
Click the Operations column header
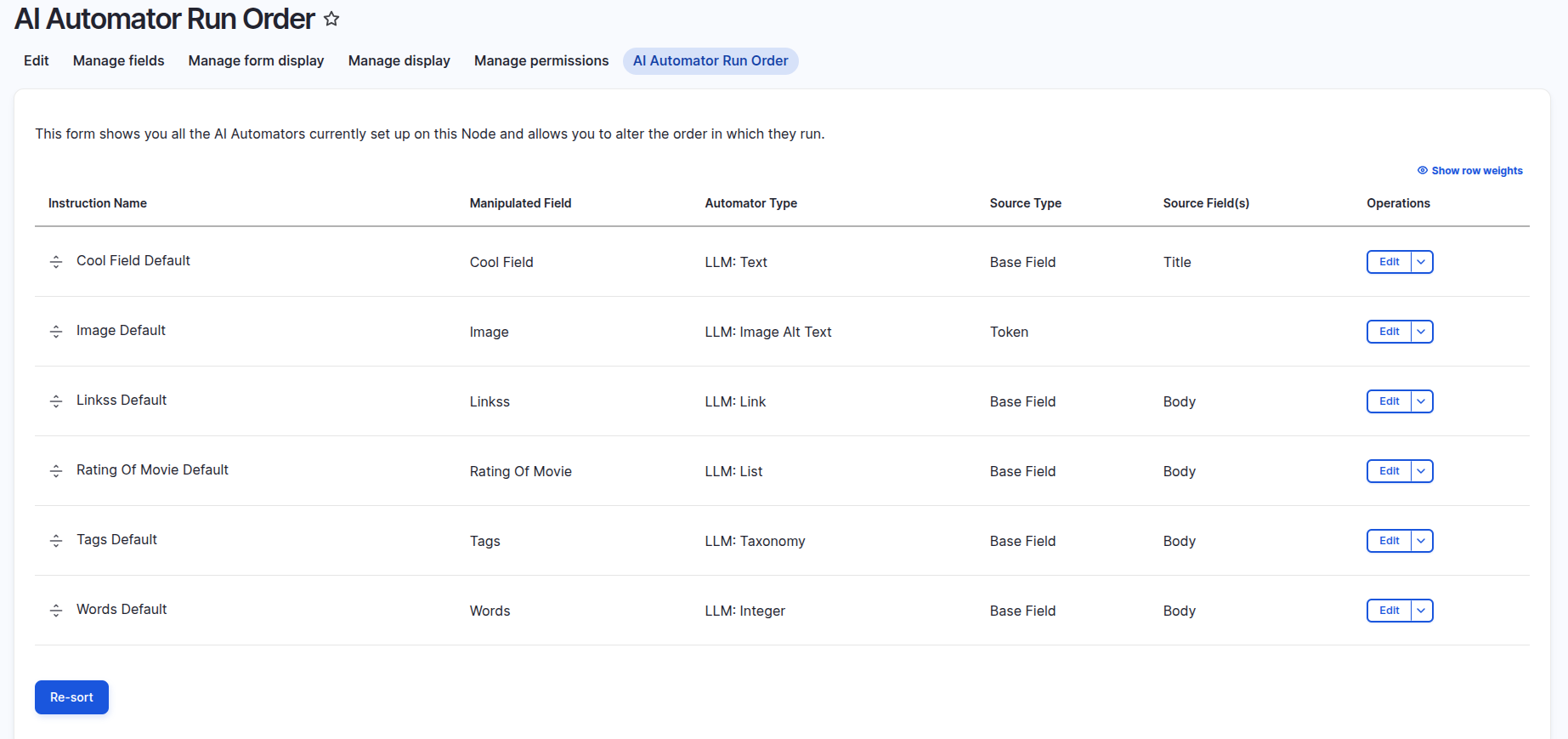pyautogui.click(x=1398, y=203)
